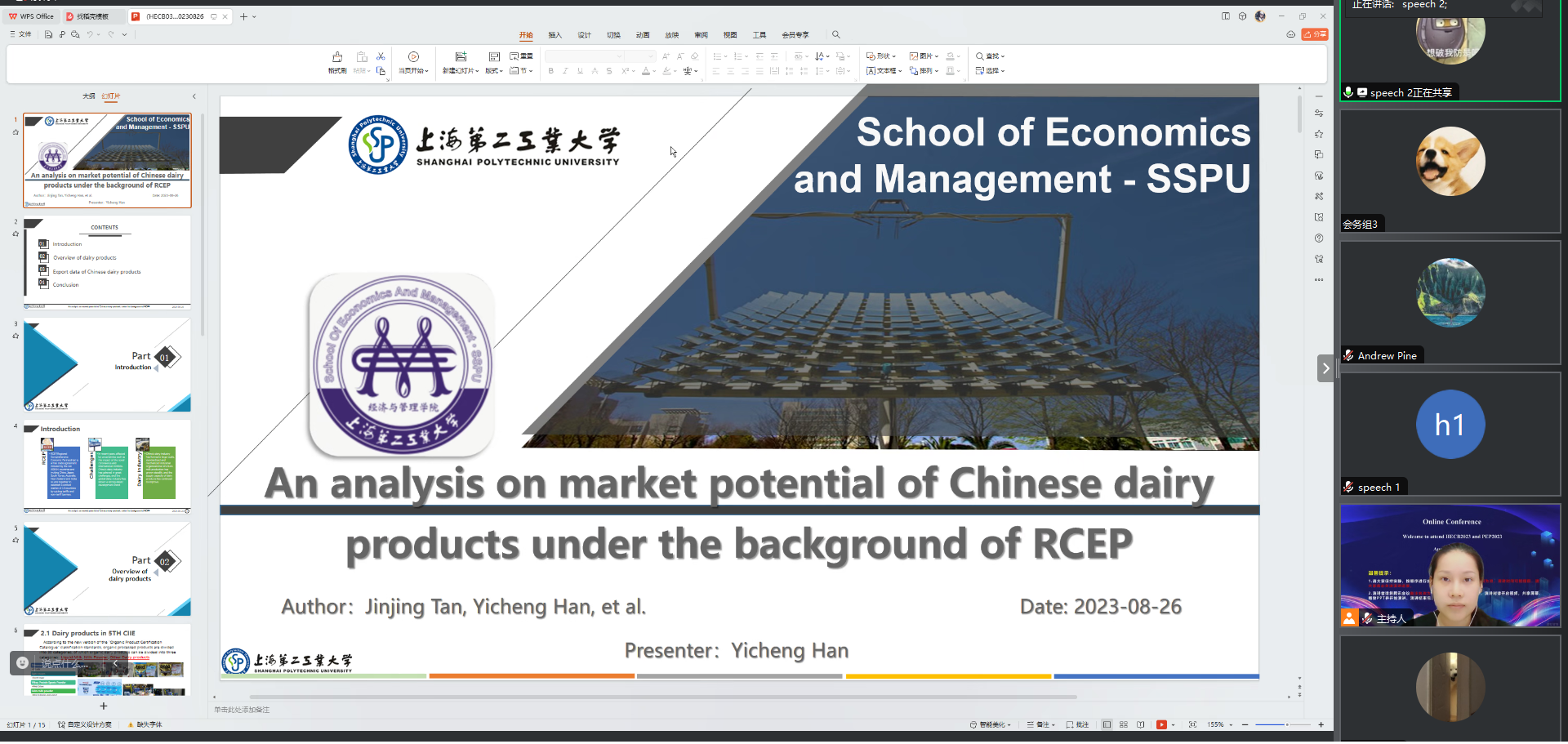
Task: Click the Copy icon below the scissors
Action: 381,71
